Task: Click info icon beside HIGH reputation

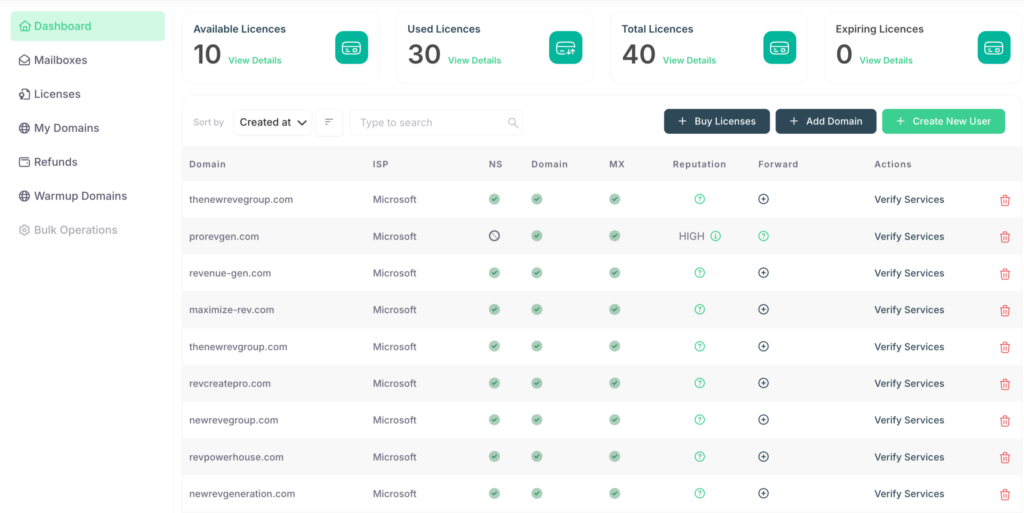Action: 715,237
